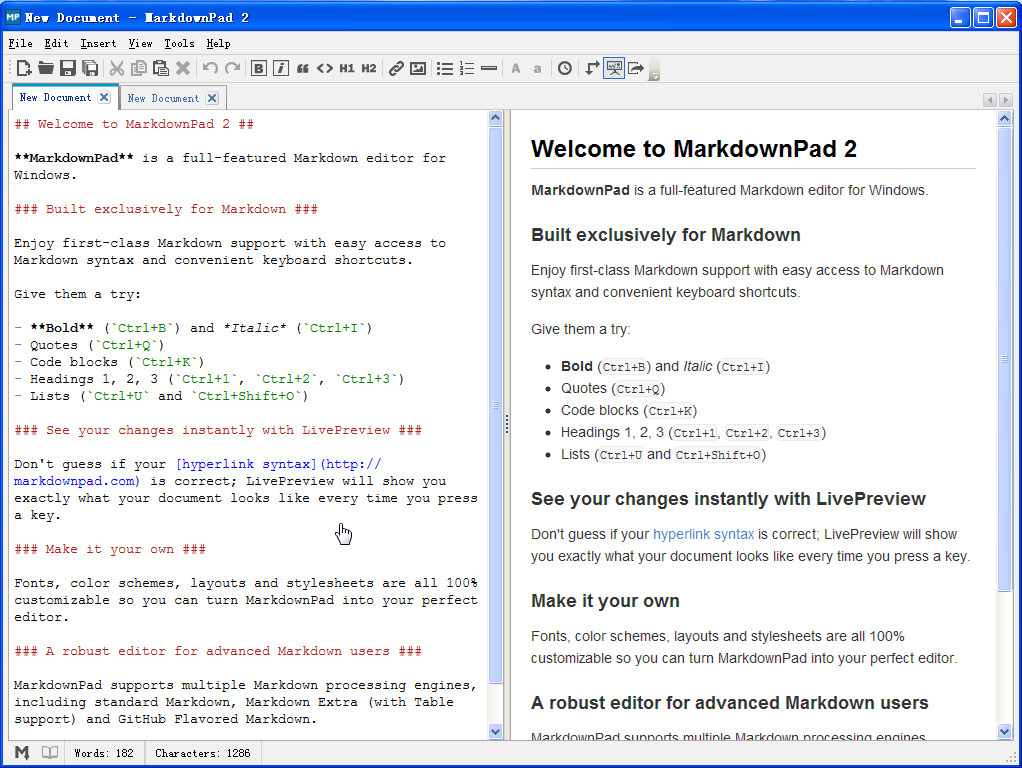The image size is (1022, 768).
Task: Apply Heading 1 with H1 button
Action: (347, 68)
